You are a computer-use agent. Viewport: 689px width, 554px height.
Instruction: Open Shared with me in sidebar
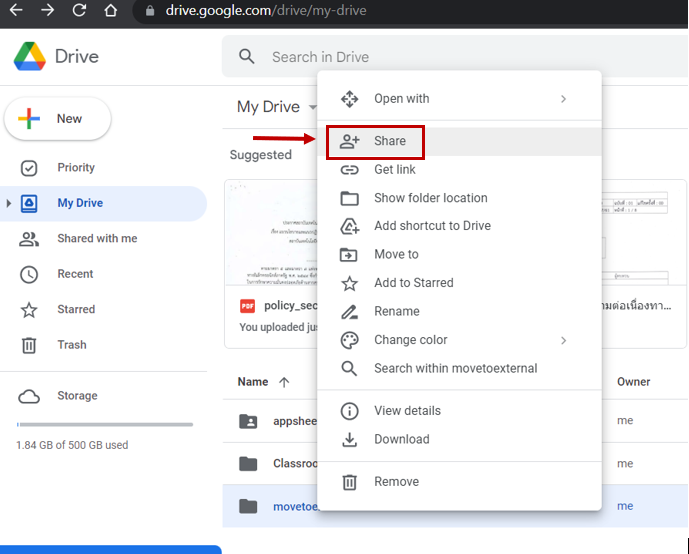tap(97, 239)
